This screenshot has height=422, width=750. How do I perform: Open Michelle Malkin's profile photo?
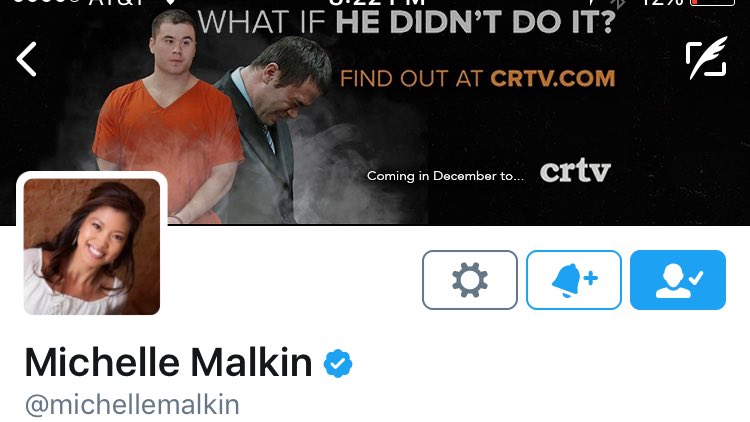[x=92, y=246]
